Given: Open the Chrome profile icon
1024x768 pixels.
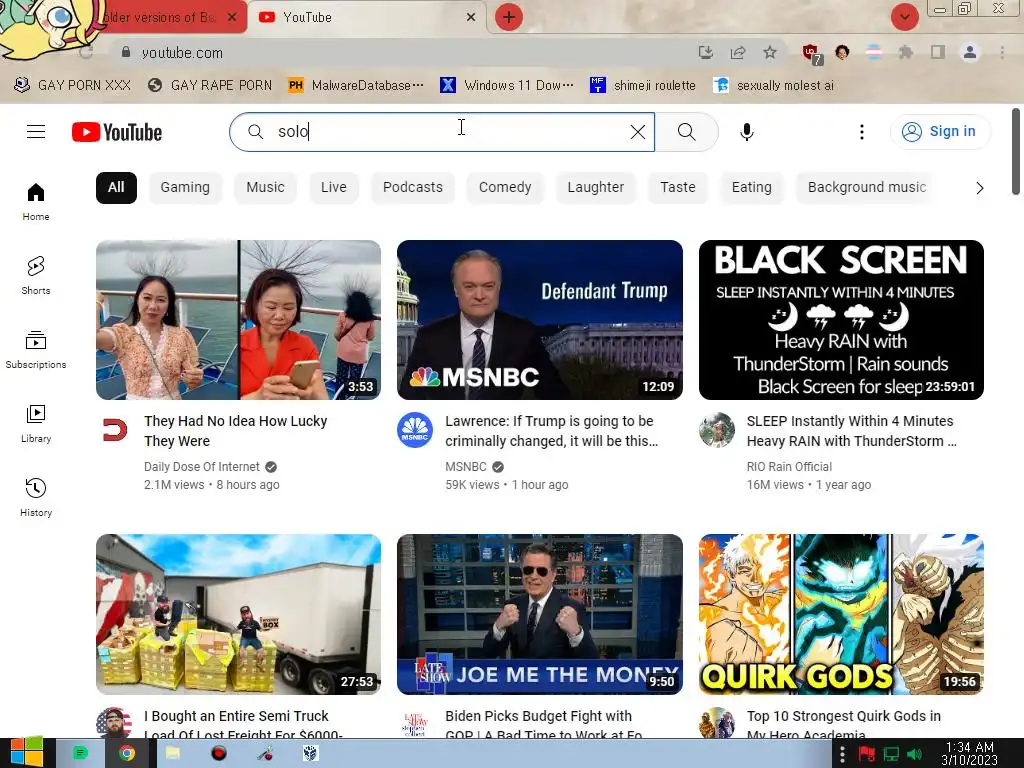Looking at the screenshot, I should 970,52.
